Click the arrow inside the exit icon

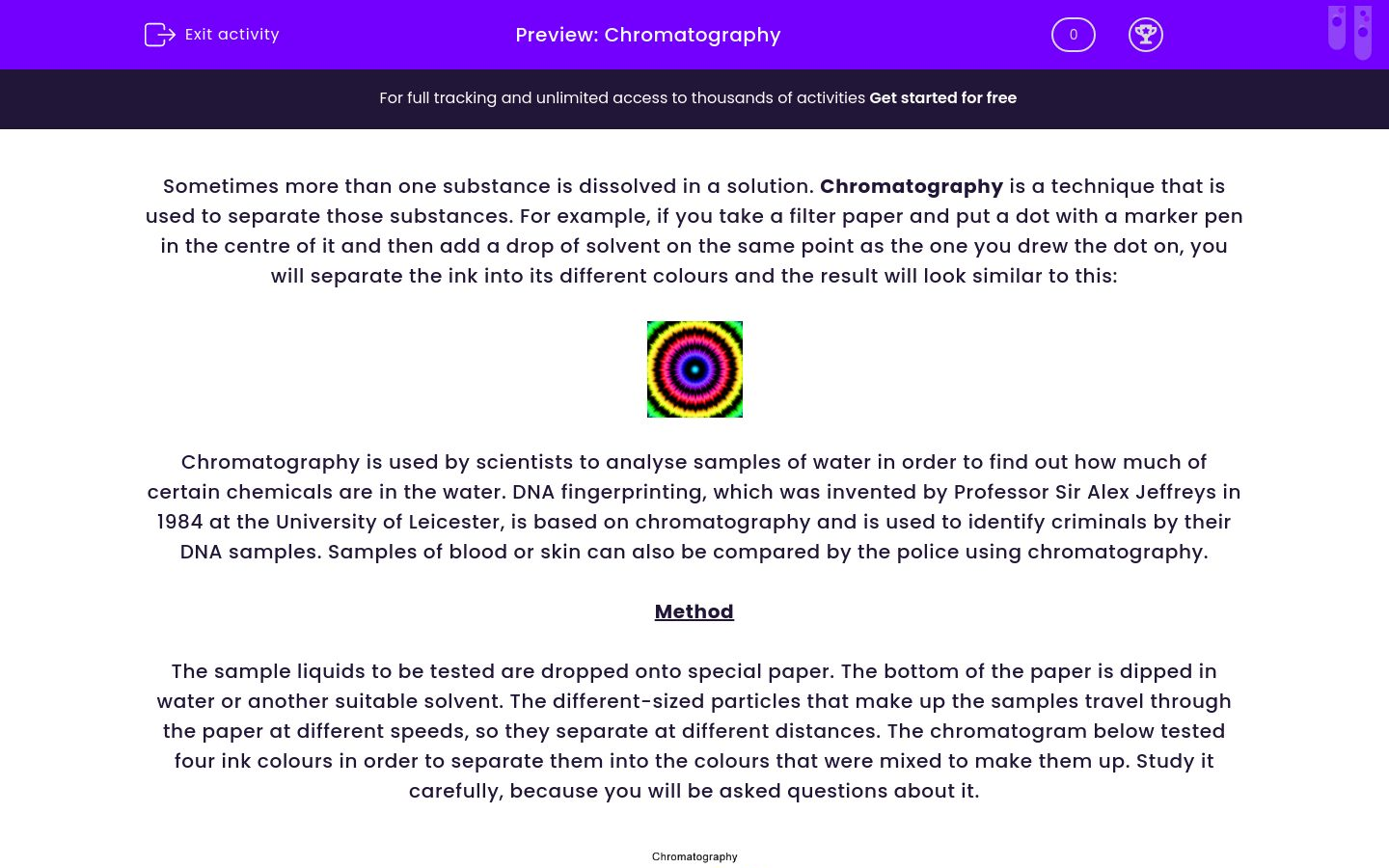[164, 34]
